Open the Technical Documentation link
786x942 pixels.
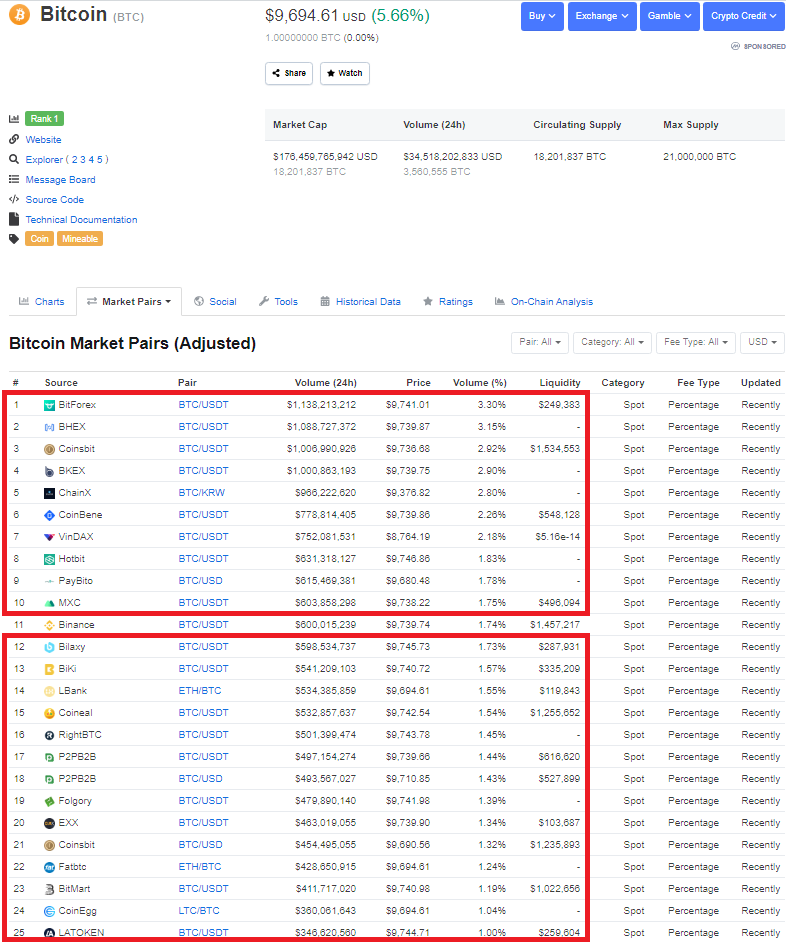pyautogui.click(x=81, y=220)
